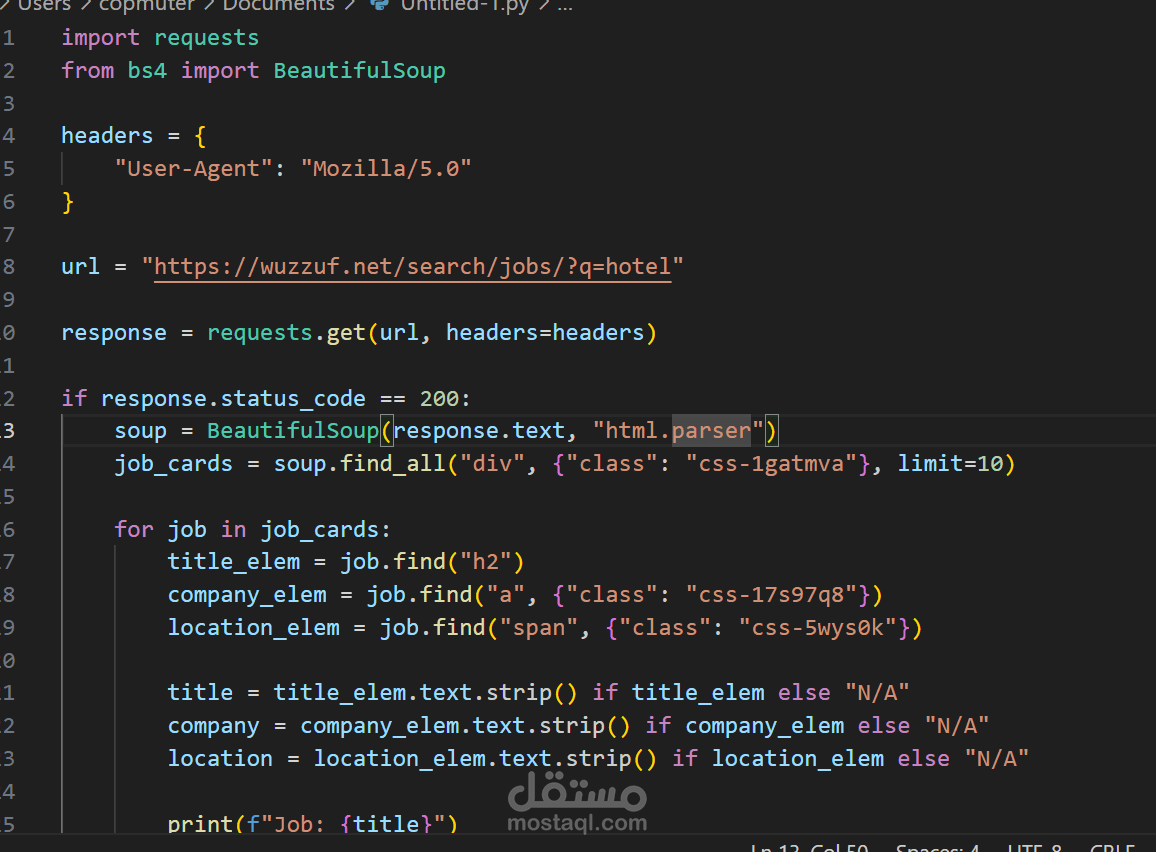Screen dimensions: 1156x852
Task: Click 'limit=10' argument
Action: 950,464
